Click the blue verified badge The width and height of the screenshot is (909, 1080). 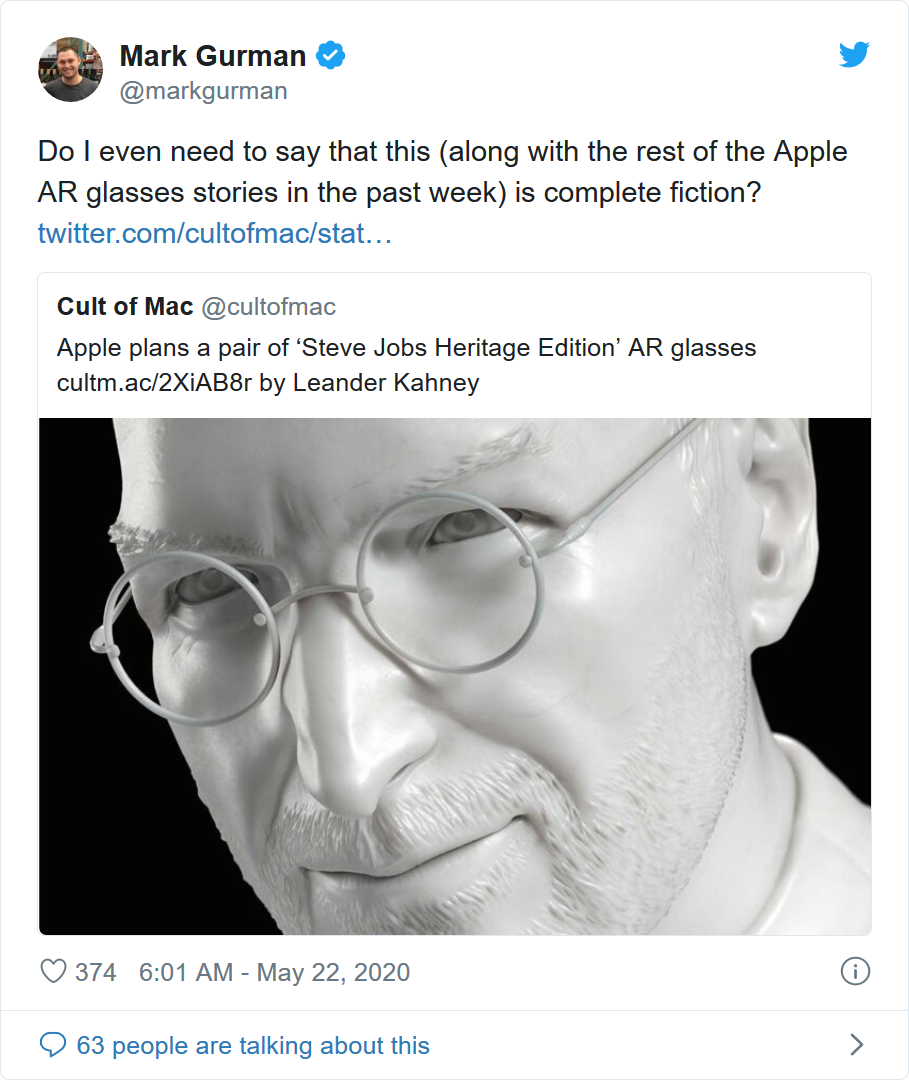coord(331,56)
